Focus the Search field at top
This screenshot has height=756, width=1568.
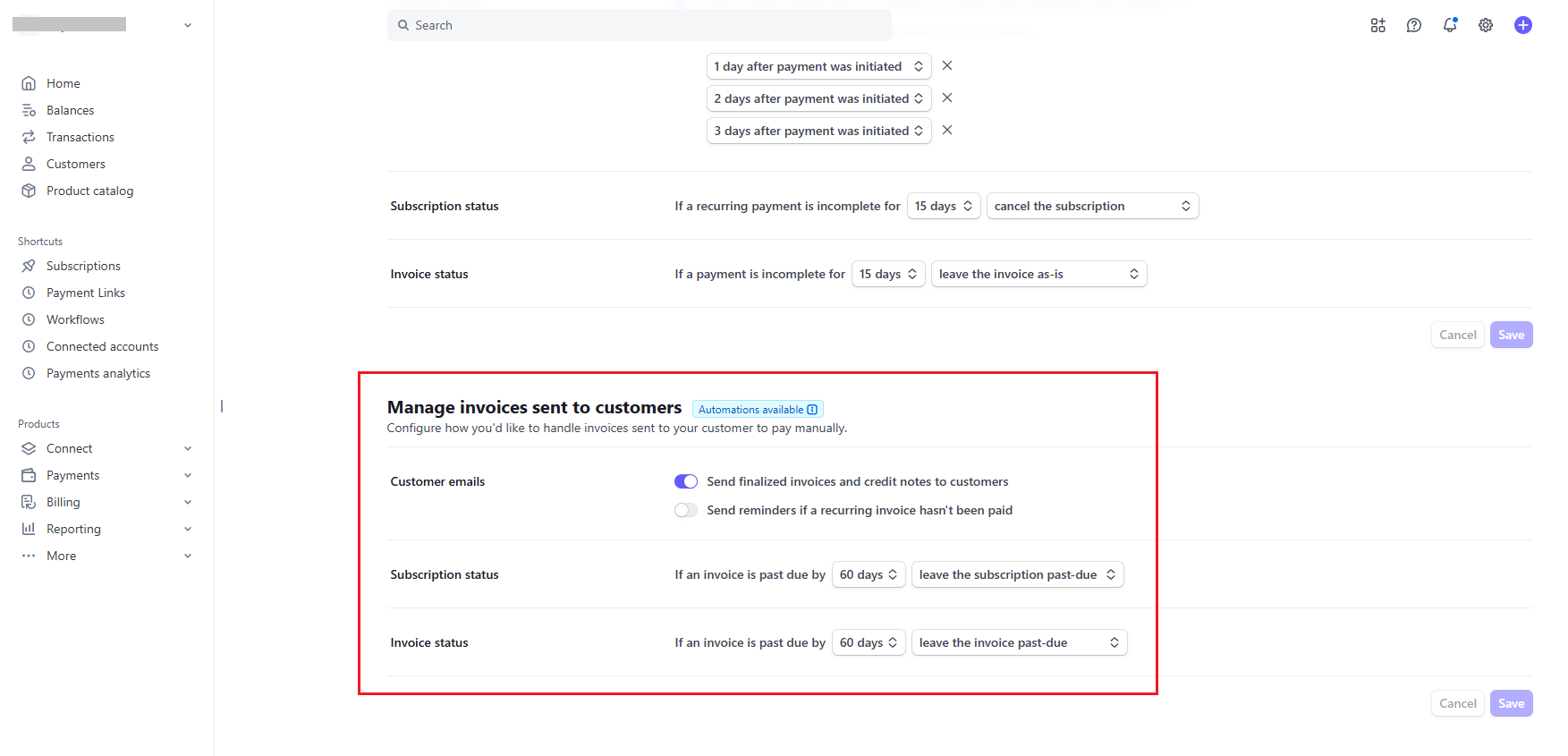click(639, 25)
